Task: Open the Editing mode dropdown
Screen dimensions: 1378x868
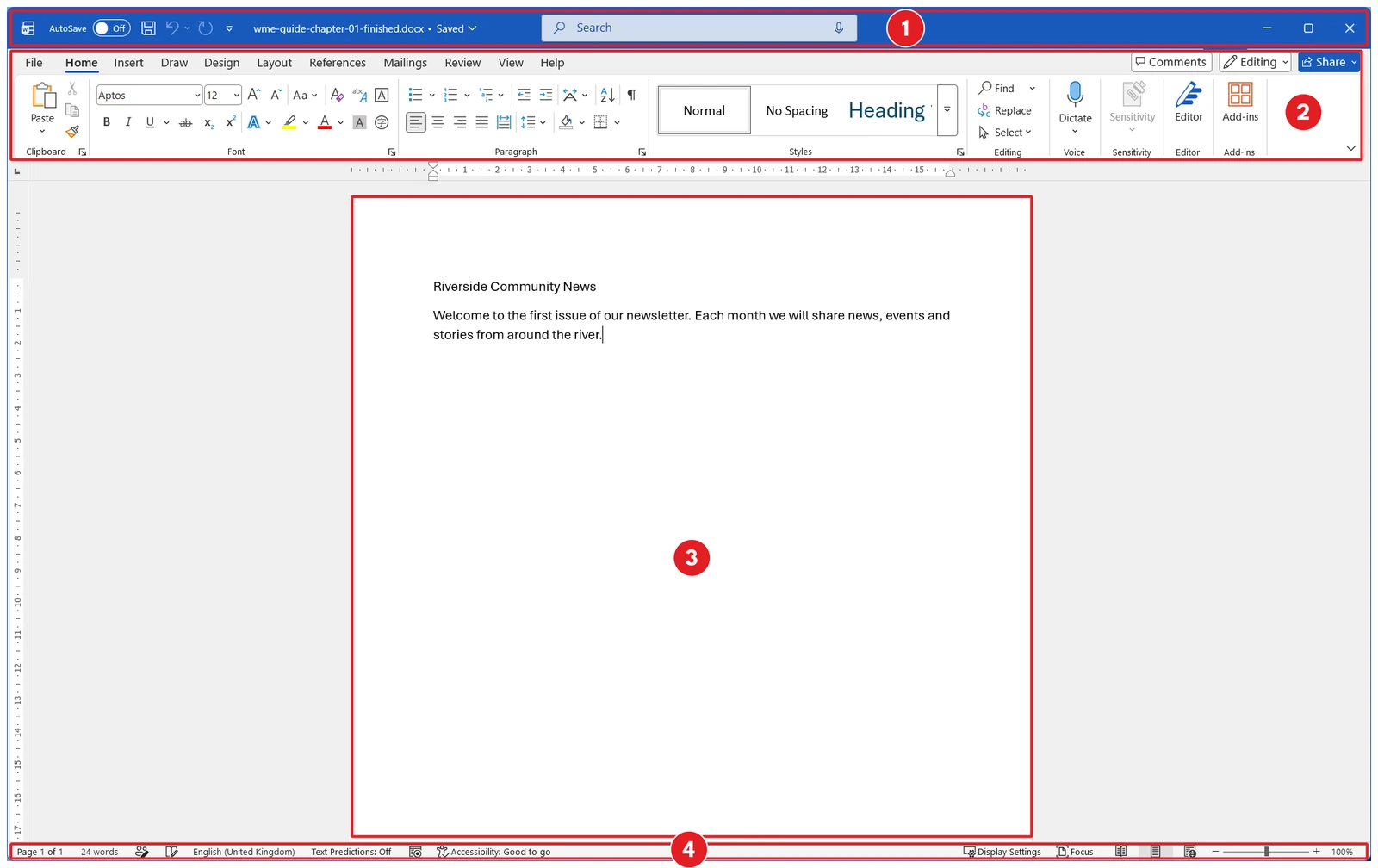Action: pos(1255,62)
